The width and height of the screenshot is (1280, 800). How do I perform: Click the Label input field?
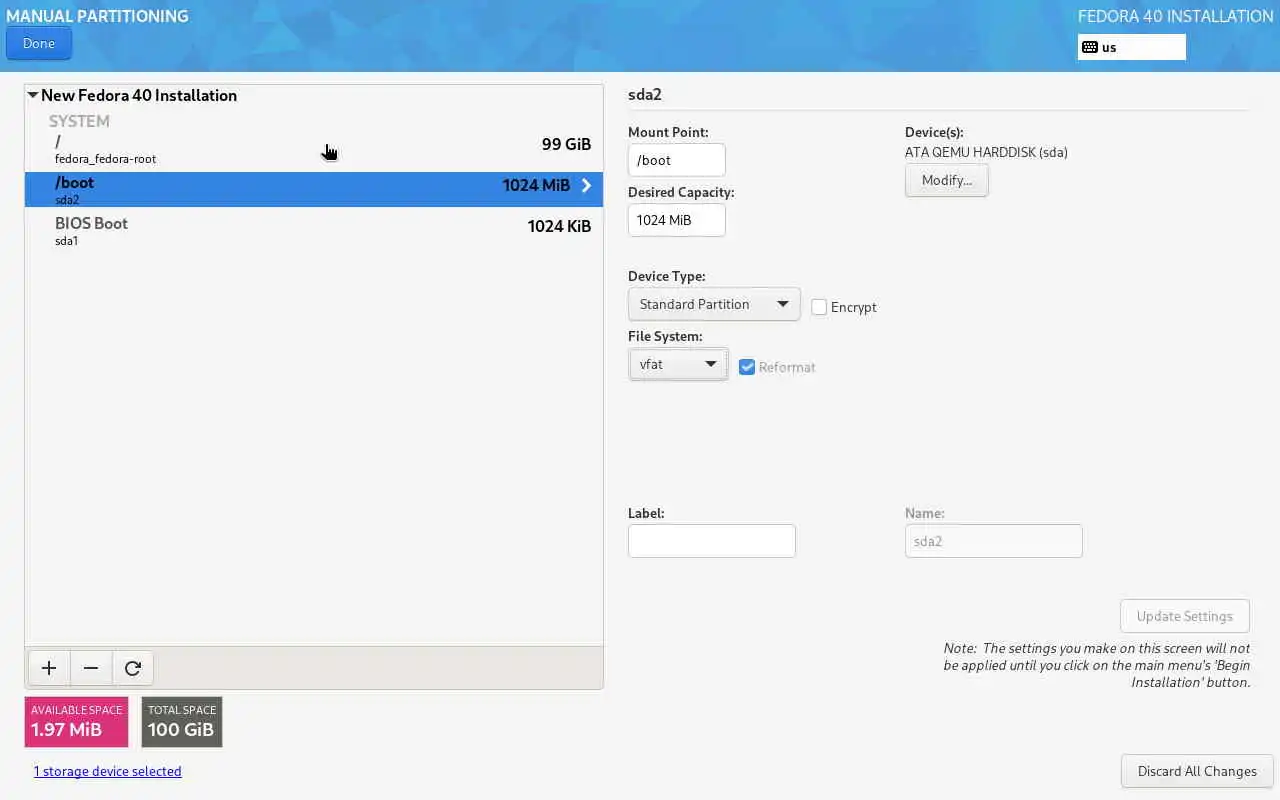[712, 541]
